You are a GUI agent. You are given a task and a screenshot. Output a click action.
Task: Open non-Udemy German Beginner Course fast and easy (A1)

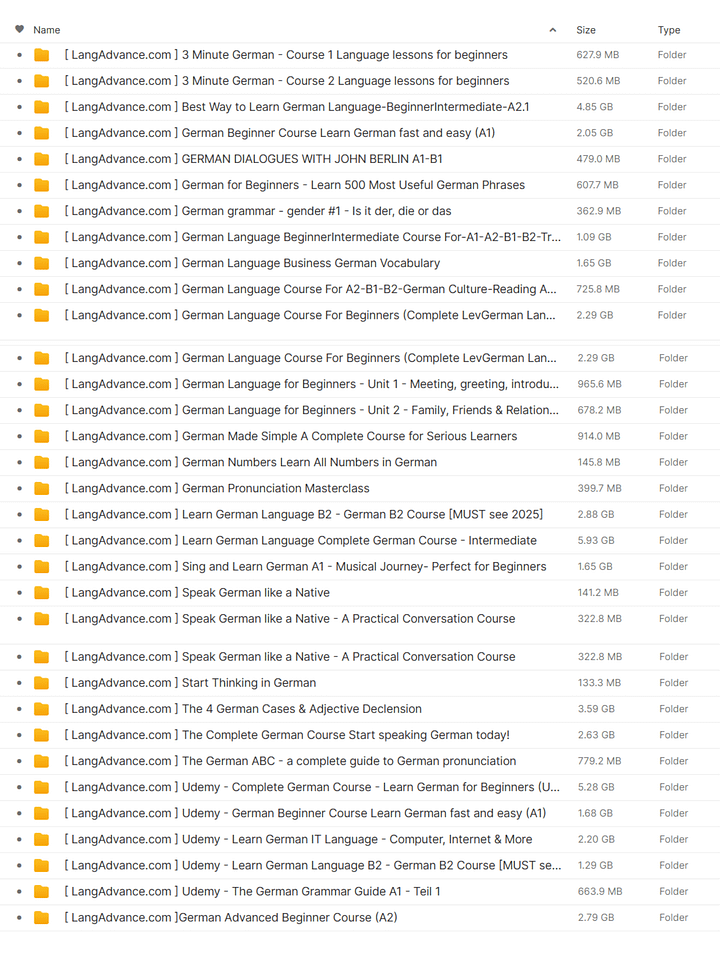pos(280,133)
